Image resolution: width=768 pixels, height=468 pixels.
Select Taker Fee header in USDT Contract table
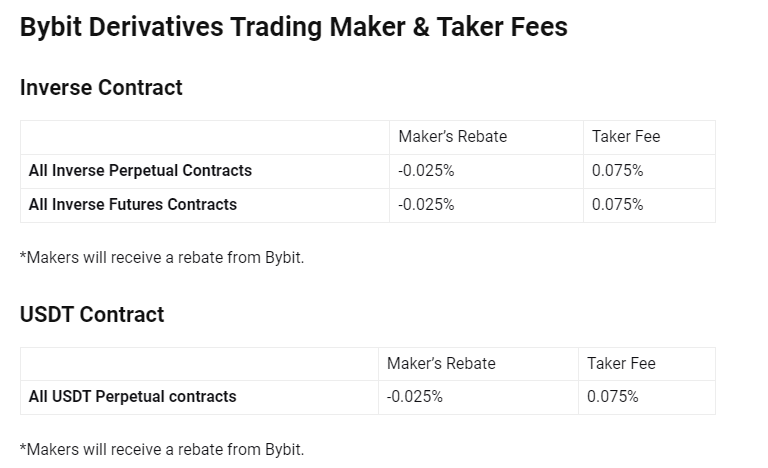click(621, 363)
